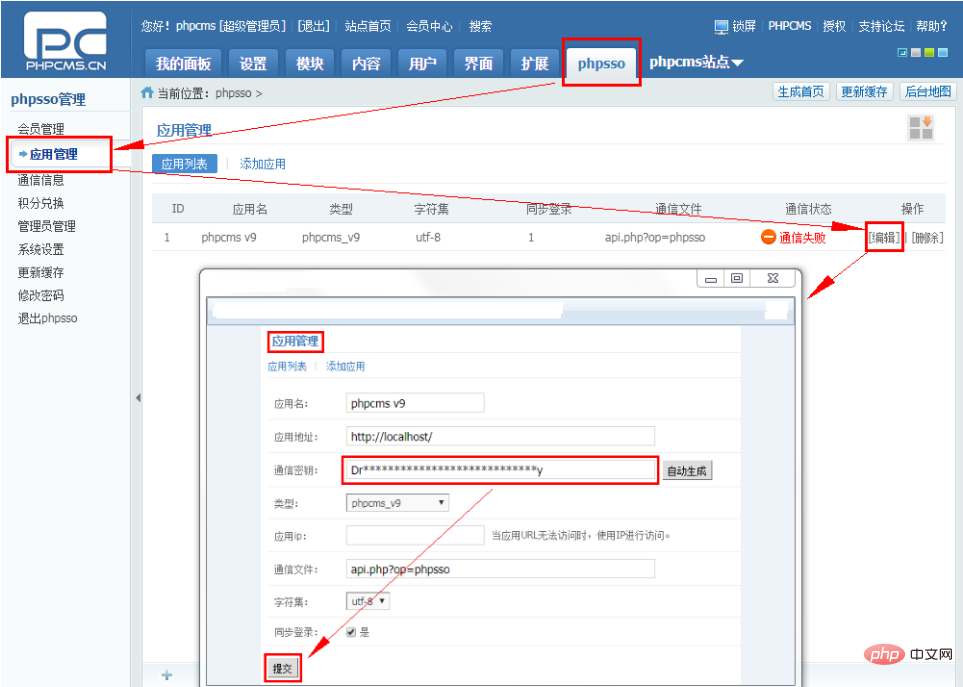Screen dimensions: 963x687
Task: Select the 应用列表 tab on main page
Action: (x=184, y=164)
